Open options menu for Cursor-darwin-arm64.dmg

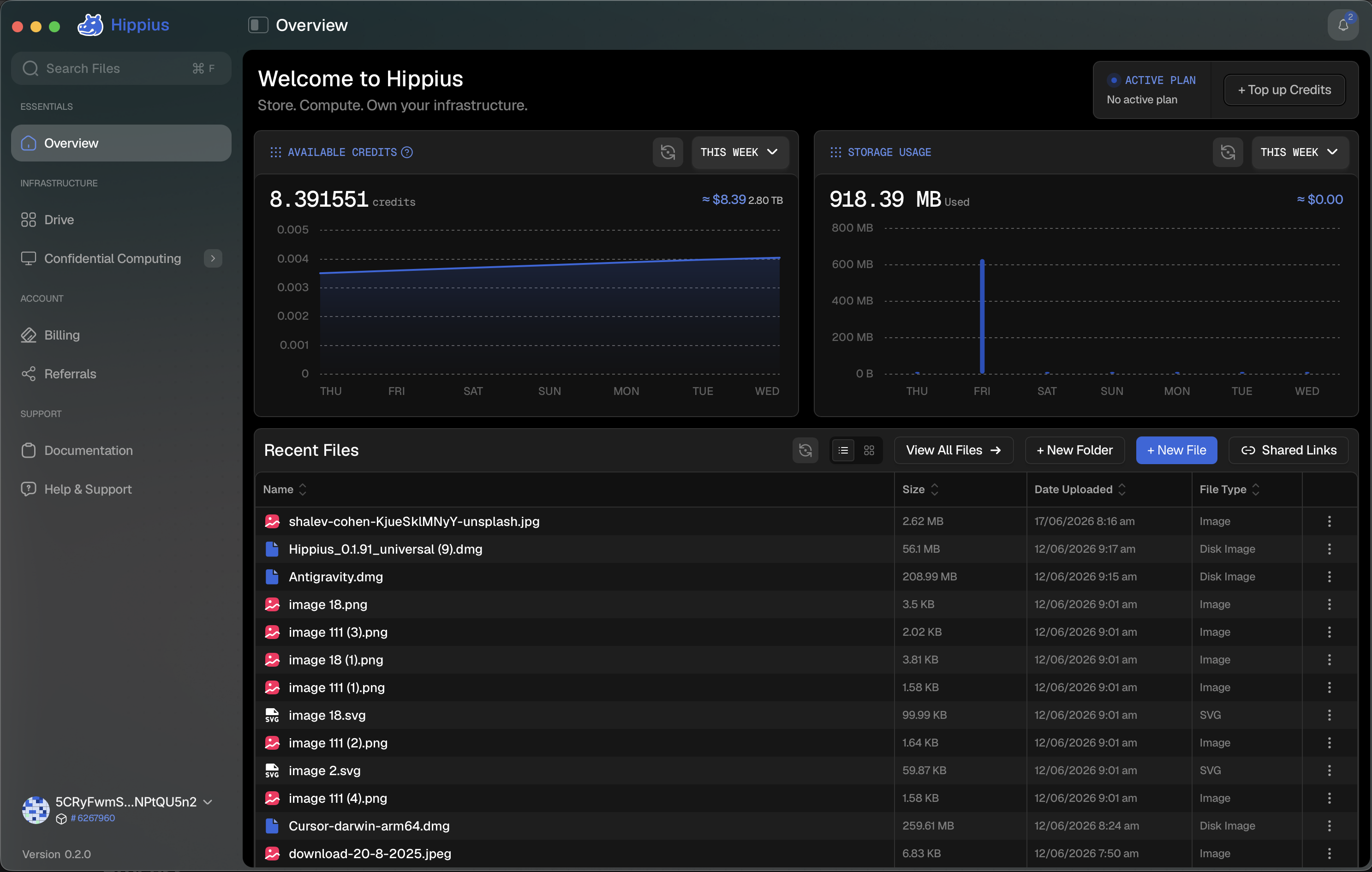(x=1329, y=825)
